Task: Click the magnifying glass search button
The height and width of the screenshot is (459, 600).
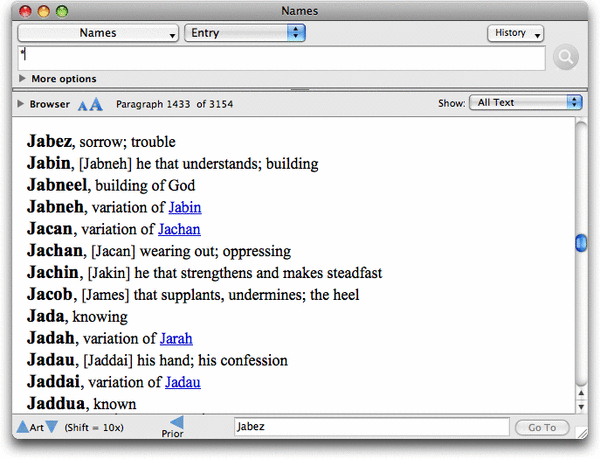Action: [x=566, y=58]
